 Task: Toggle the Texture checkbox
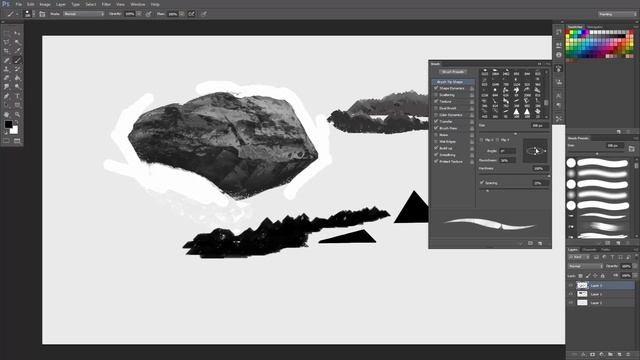(x=436, y=101)
